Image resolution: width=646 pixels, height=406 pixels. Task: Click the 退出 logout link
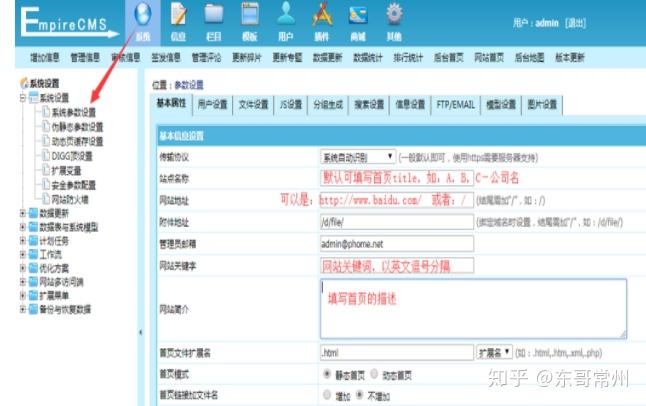pyautogui.click(x=576, y=23)
